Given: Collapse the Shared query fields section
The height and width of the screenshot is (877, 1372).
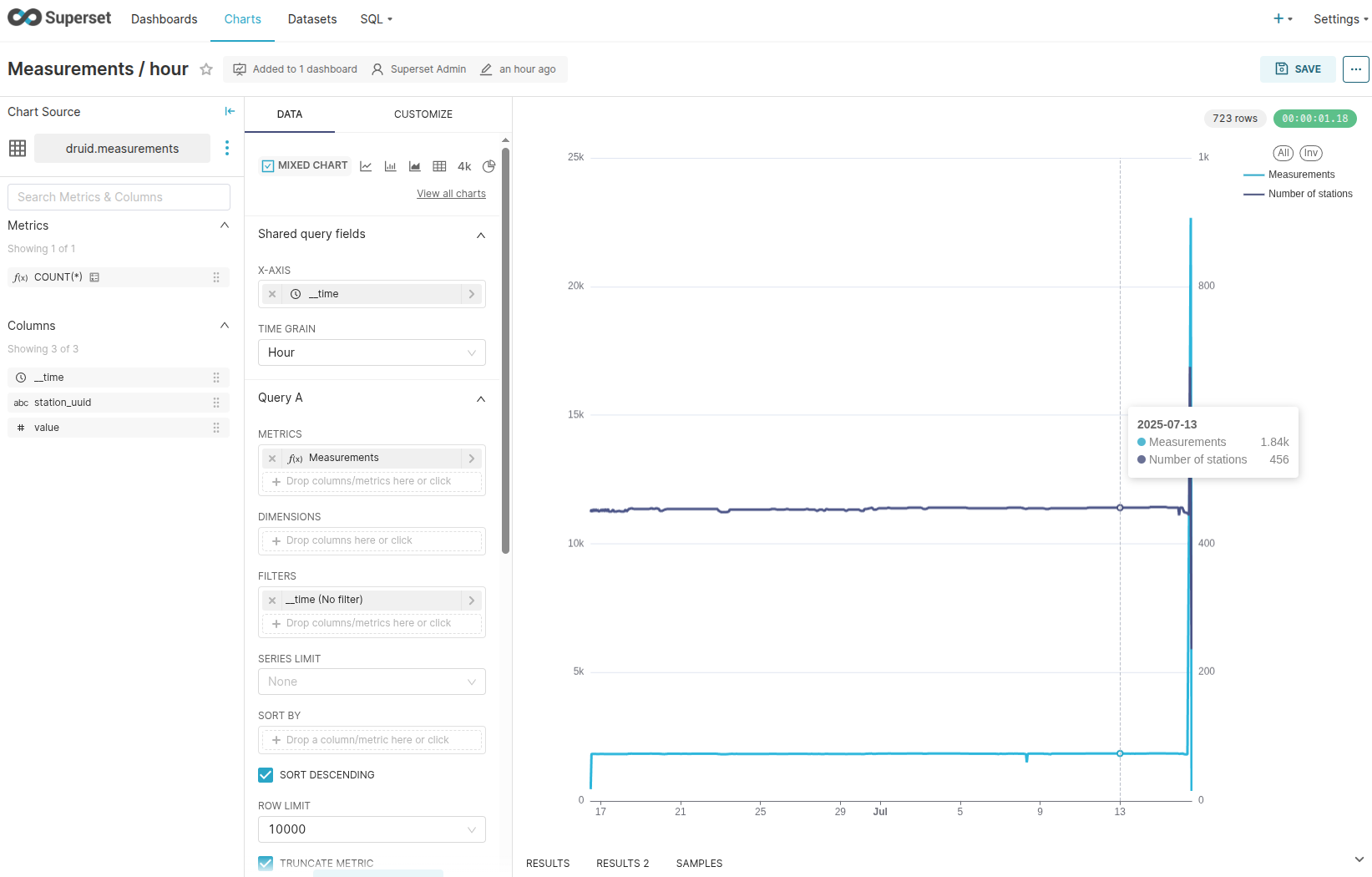Looking at the screenshot, I should point(481,235).
